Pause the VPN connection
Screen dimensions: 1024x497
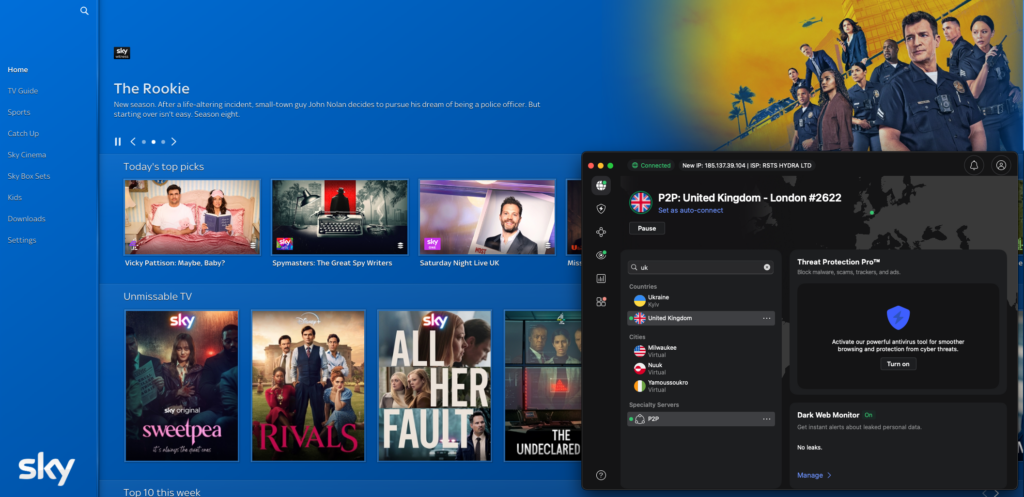(647, 229)
